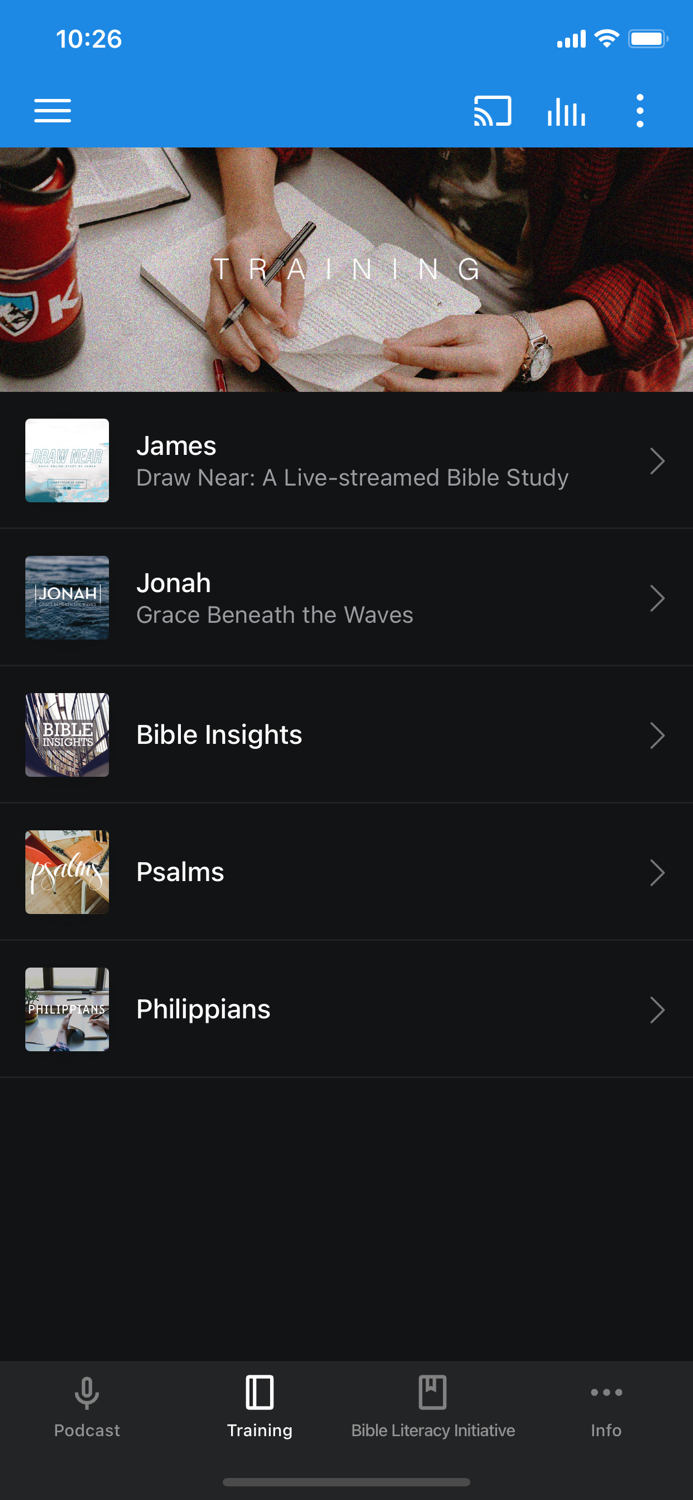Open the three-dot overflow menu
This screenshot has width=693, height=1500.
[x=639, y=111]
